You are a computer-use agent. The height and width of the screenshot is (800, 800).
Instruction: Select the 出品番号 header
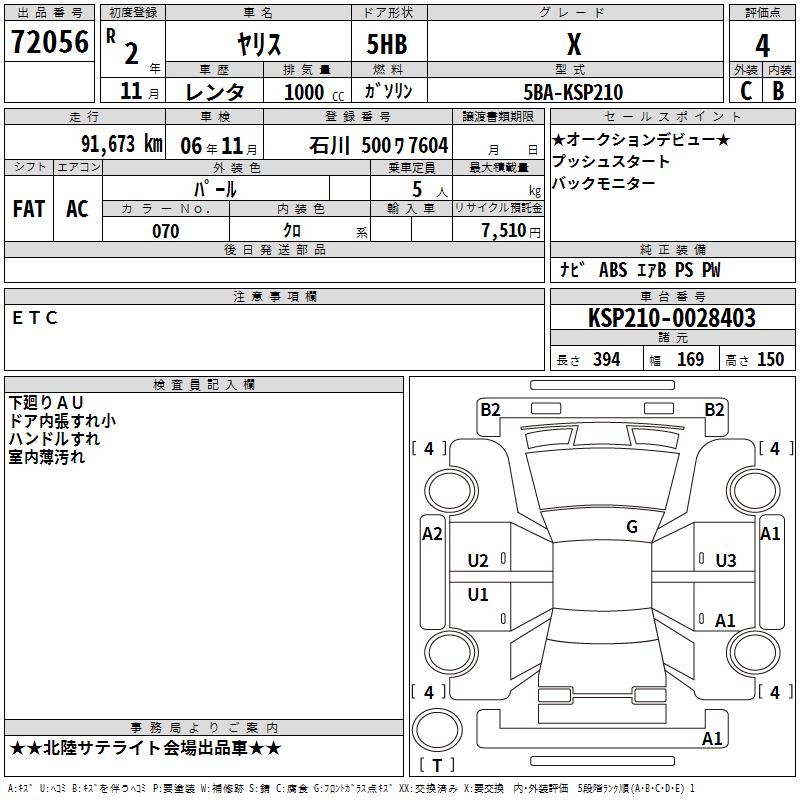pyautogui.click(x=49, y=13)
